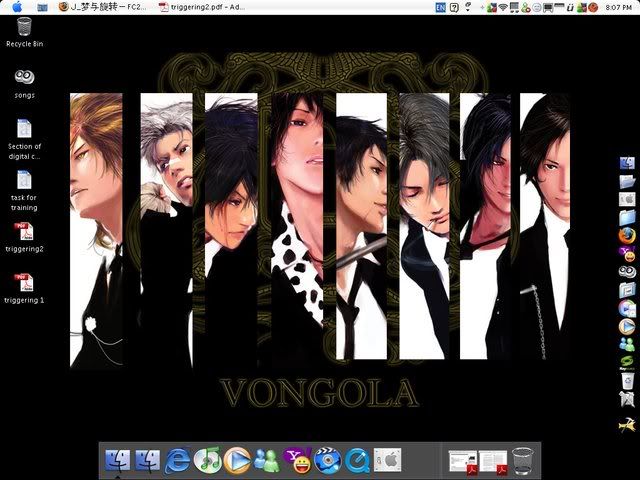This screenshot has width=640, height=480.
Task: Click the yellow tools icon below right dock
Action: coord(627,425)
